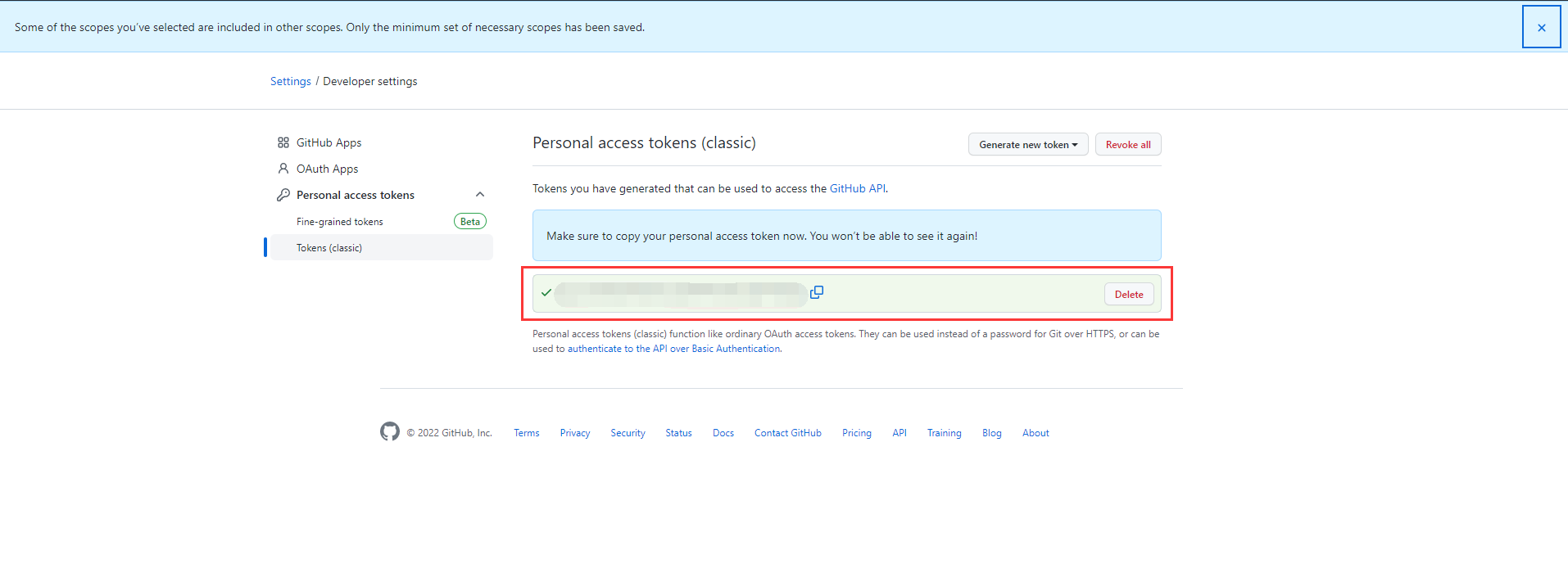1568x573 pixels.
Task: Click the GitHub logo in footer
Action: 390,431
